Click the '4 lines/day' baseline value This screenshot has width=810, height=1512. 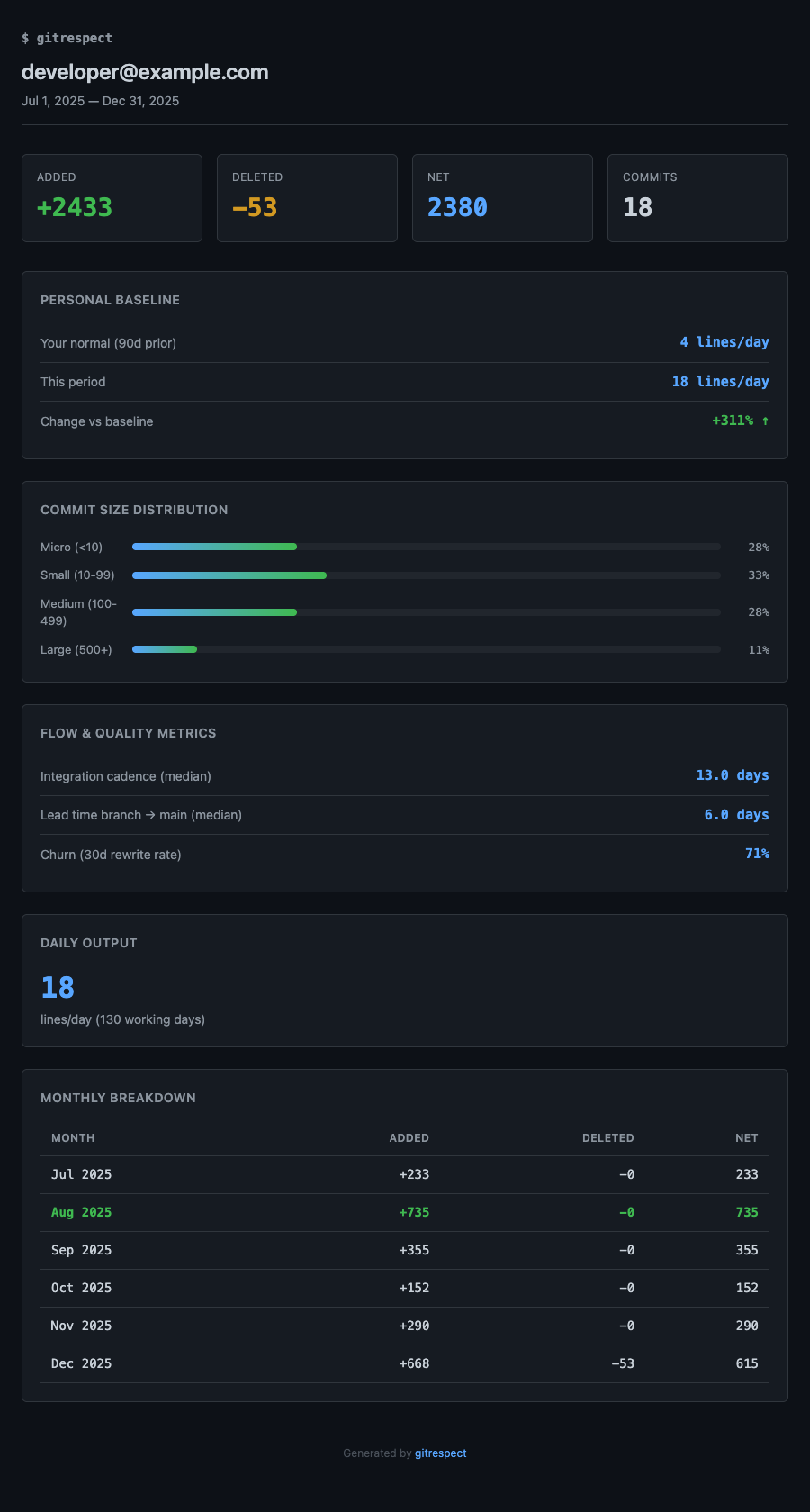click(x=724, y=342)
